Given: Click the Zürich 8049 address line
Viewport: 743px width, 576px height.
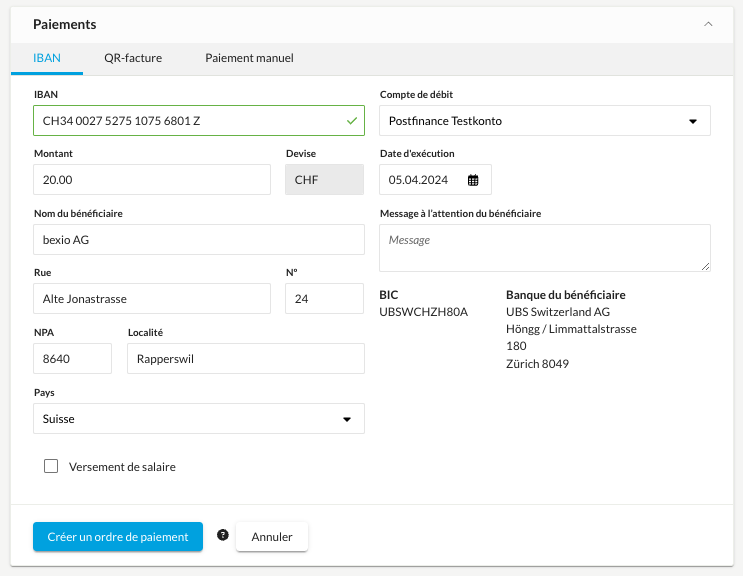Looking at the screenshot, I should click(537, 364).
